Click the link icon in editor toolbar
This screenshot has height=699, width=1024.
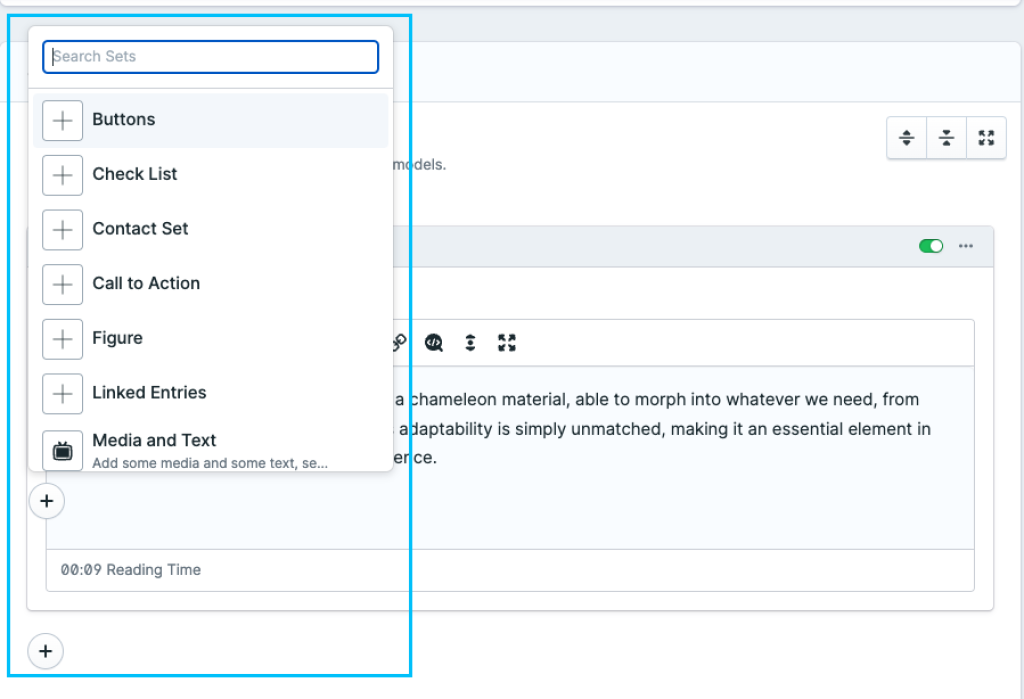click(399, 343)
